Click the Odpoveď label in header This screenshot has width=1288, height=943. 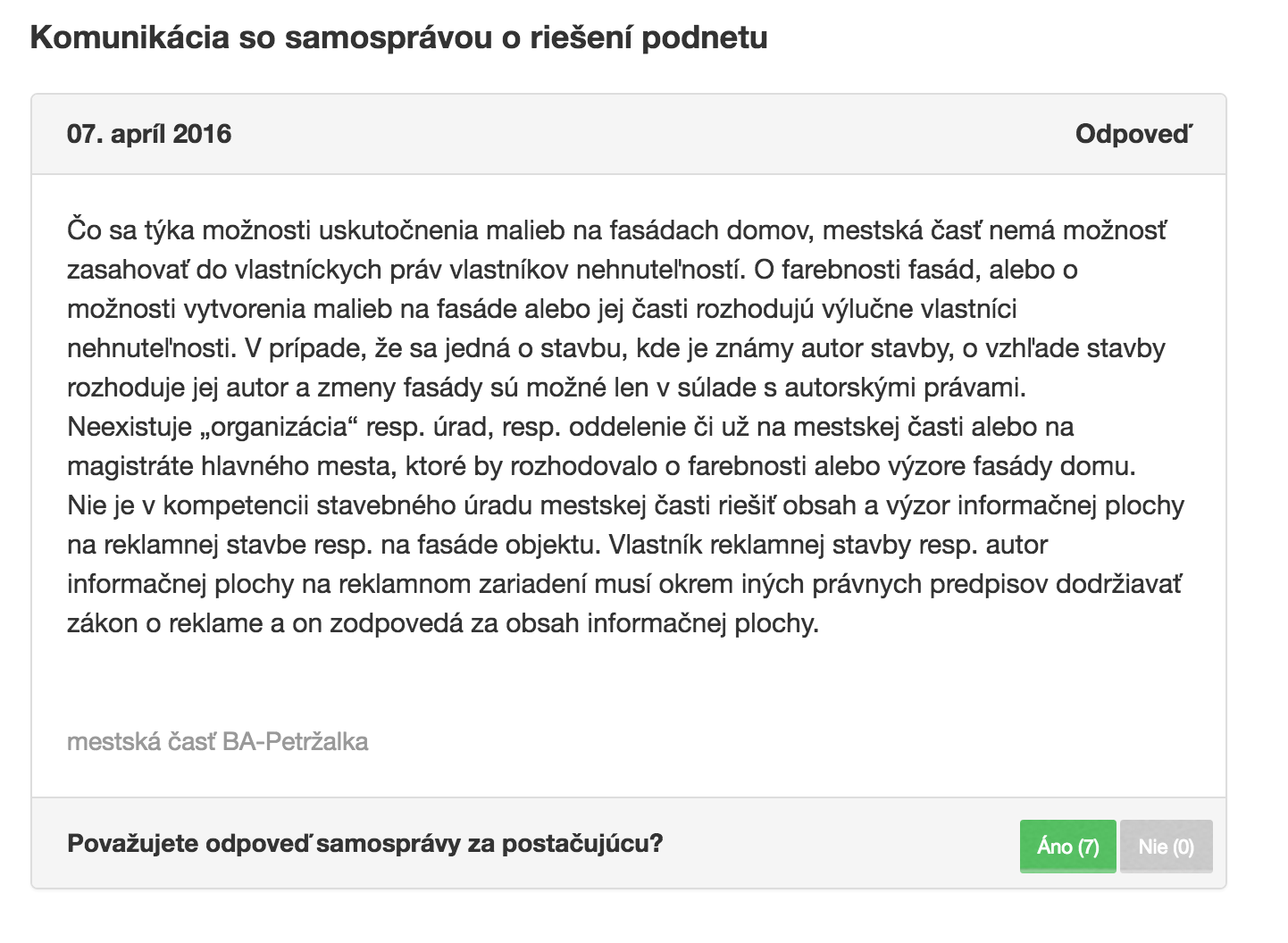1133,134
